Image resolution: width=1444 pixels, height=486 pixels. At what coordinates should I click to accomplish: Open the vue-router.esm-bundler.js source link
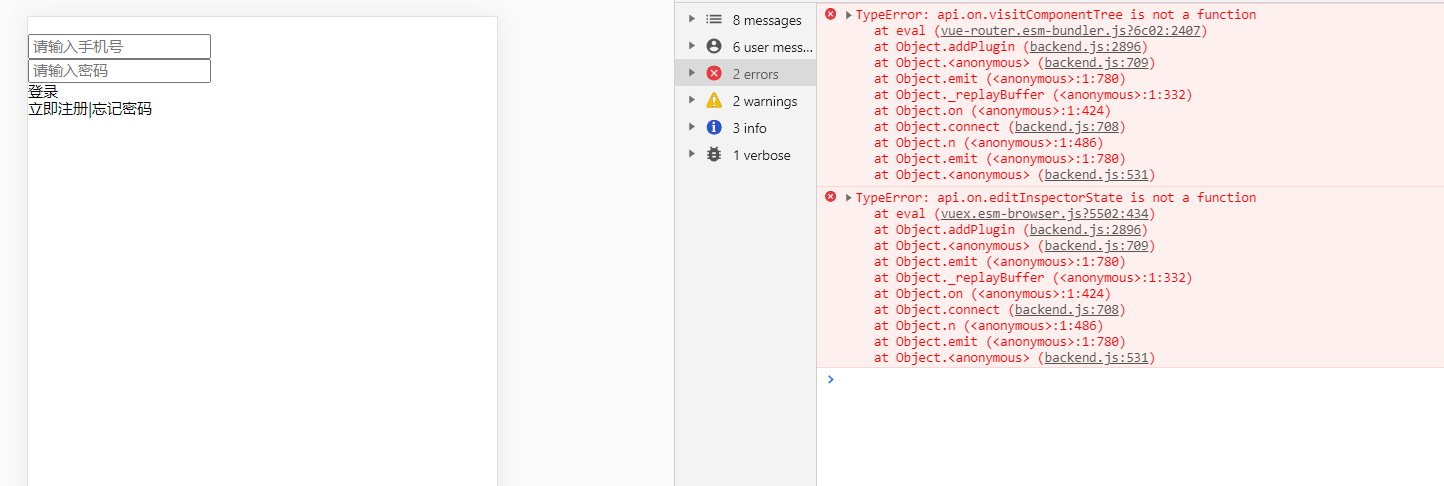coord(1070,31)
